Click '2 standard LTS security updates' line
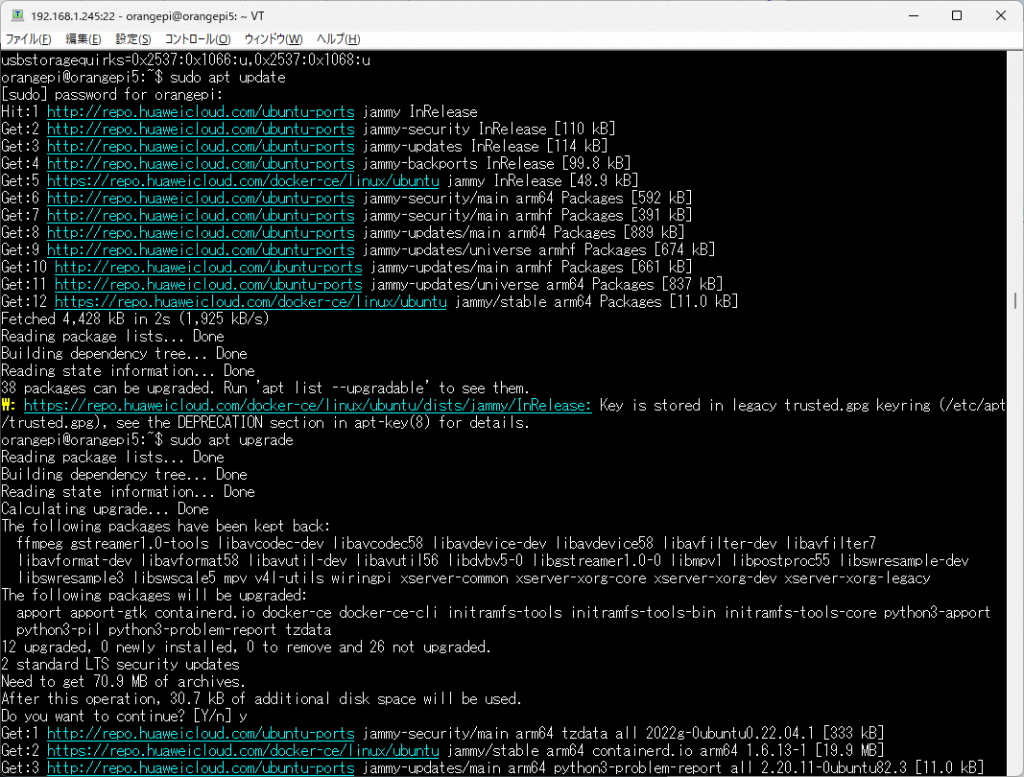 coord(121,665)
